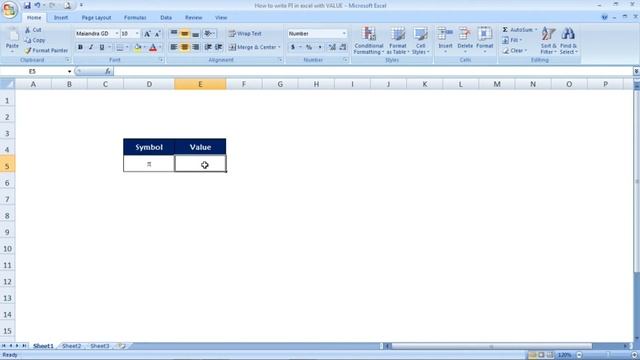This screenshot has width=640, height=360.
Task: Toggle underline formatting
Action: click(102, 47)
